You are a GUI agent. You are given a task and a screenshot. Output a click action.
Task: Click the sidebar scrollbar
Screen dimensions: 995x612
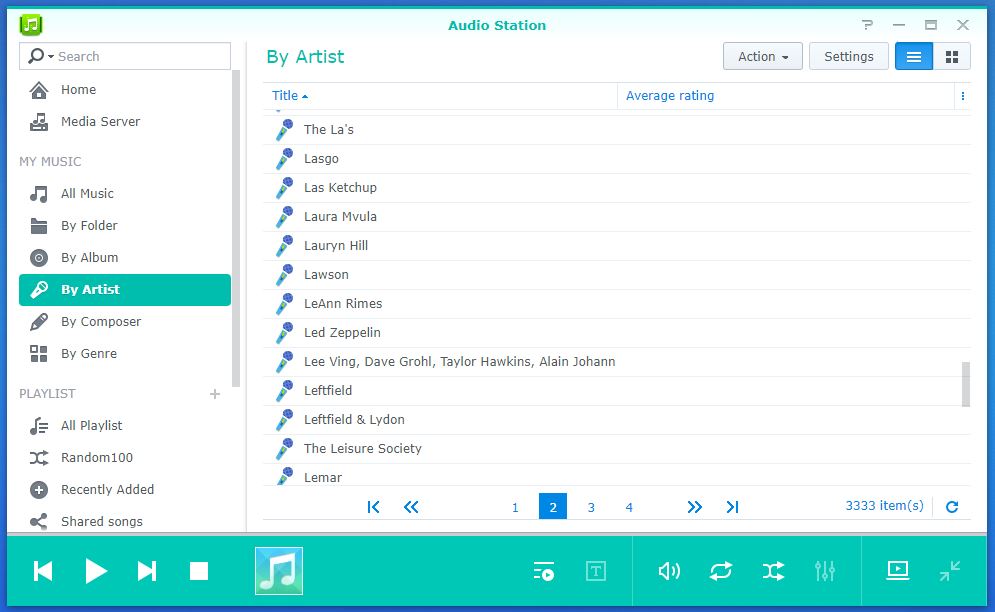236,229
